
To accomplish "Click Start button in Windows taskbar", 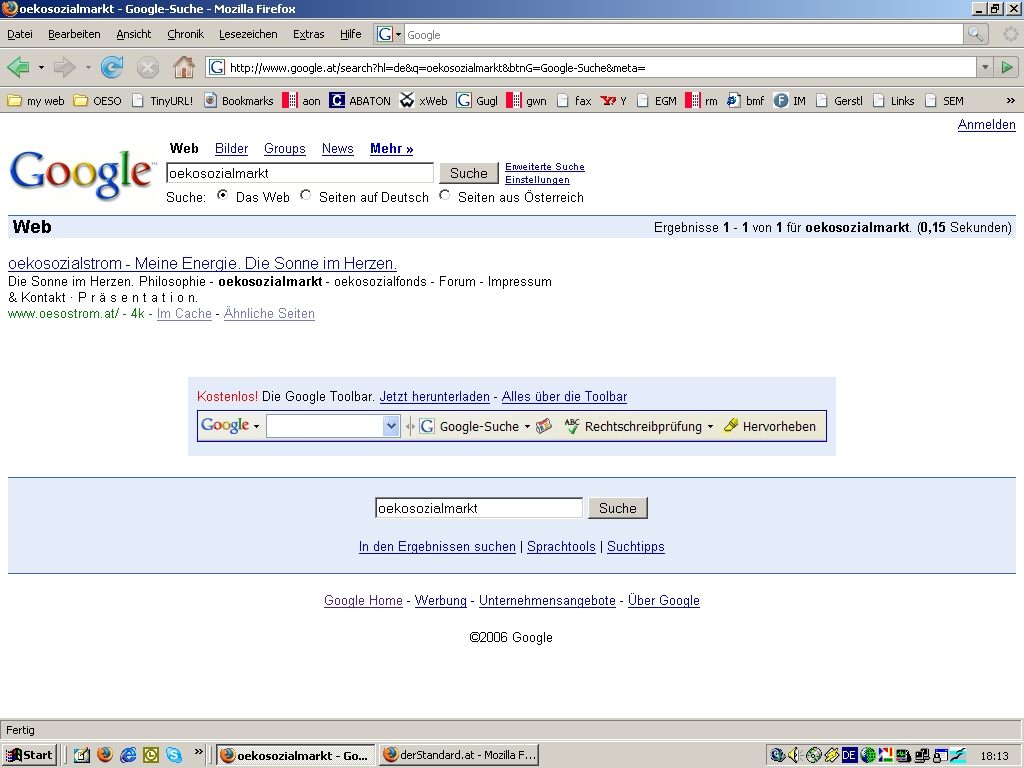I will [30, 755].
